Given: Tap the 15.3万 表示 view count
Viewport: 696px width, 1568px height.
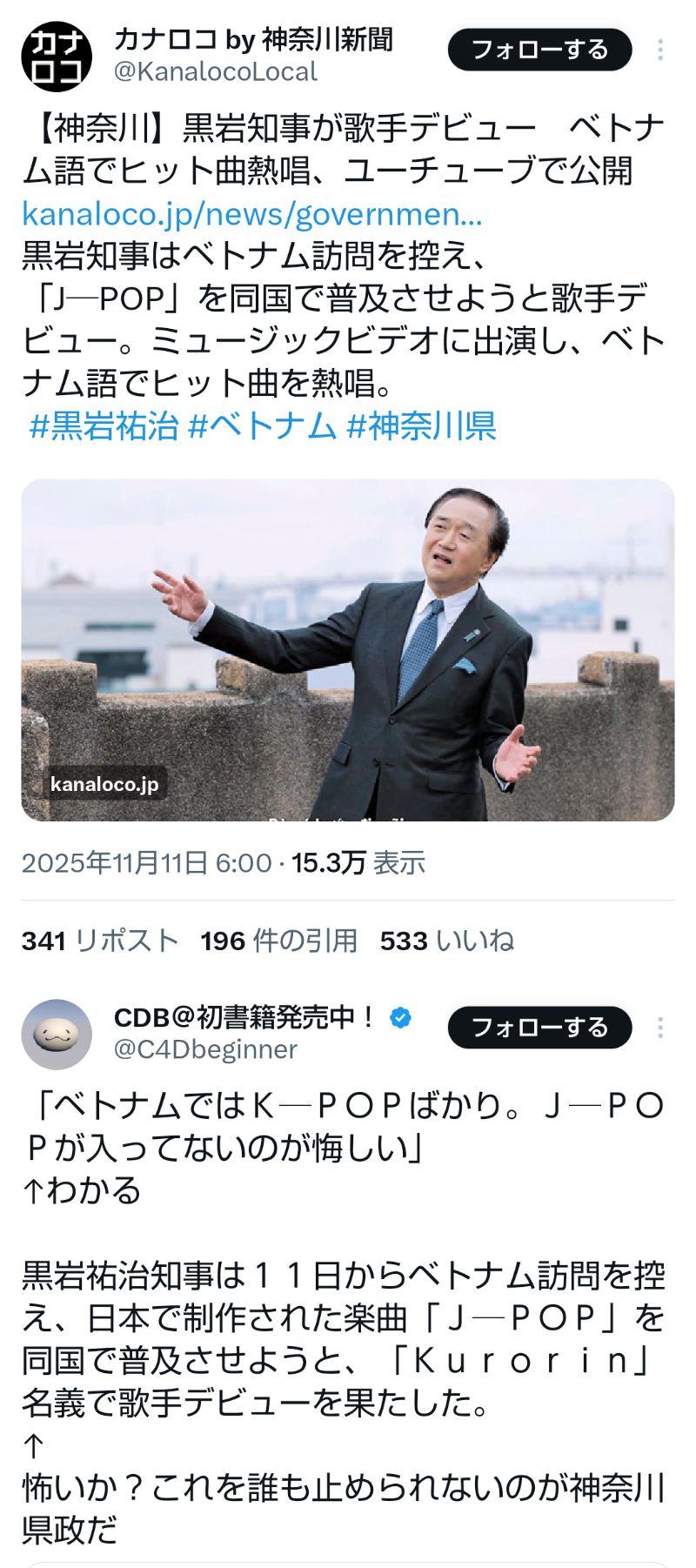Looking at the screenshot, I should coord(358,863).
